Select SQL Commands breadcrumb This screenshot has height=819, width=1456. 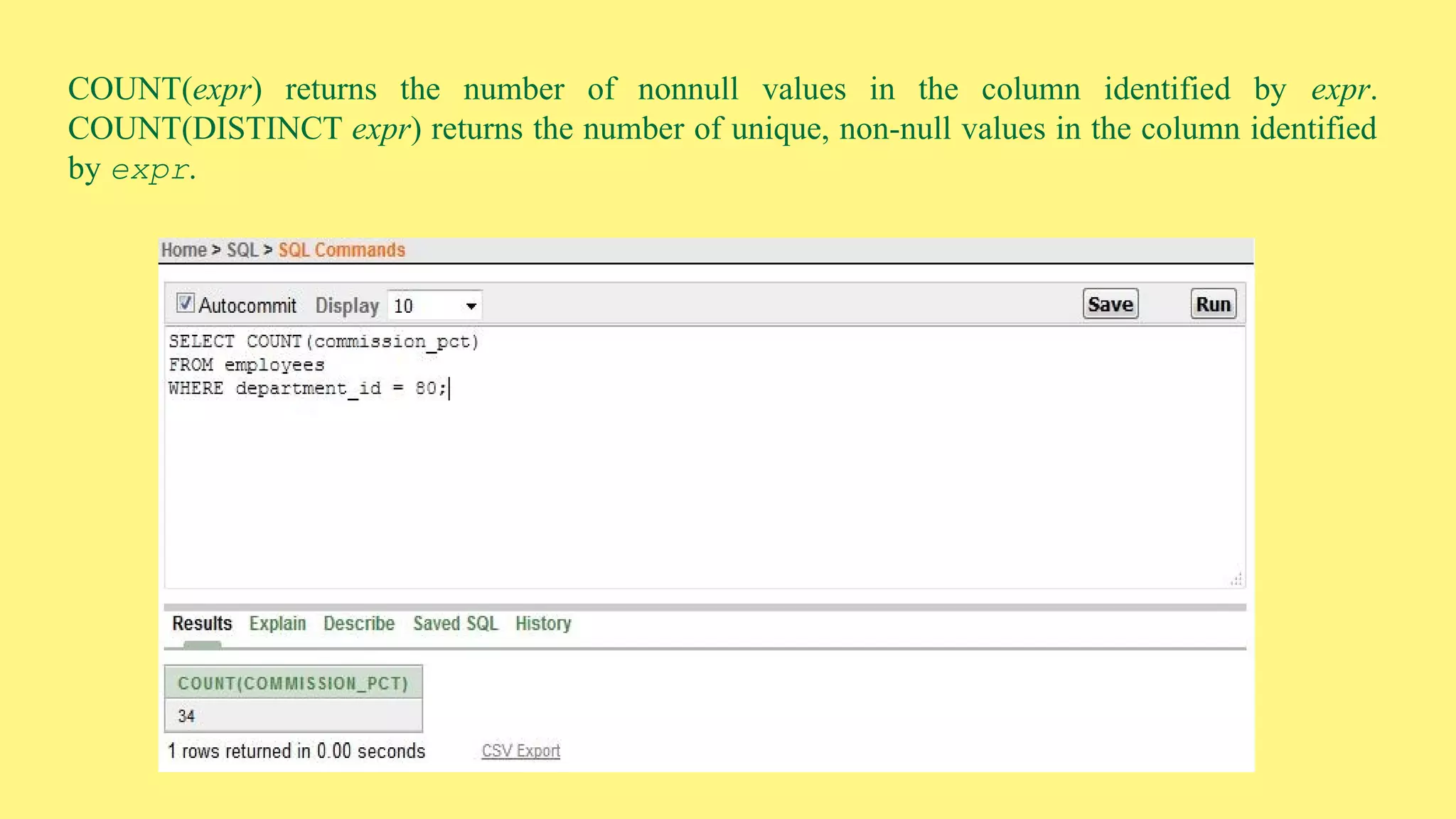click(341, 250)
